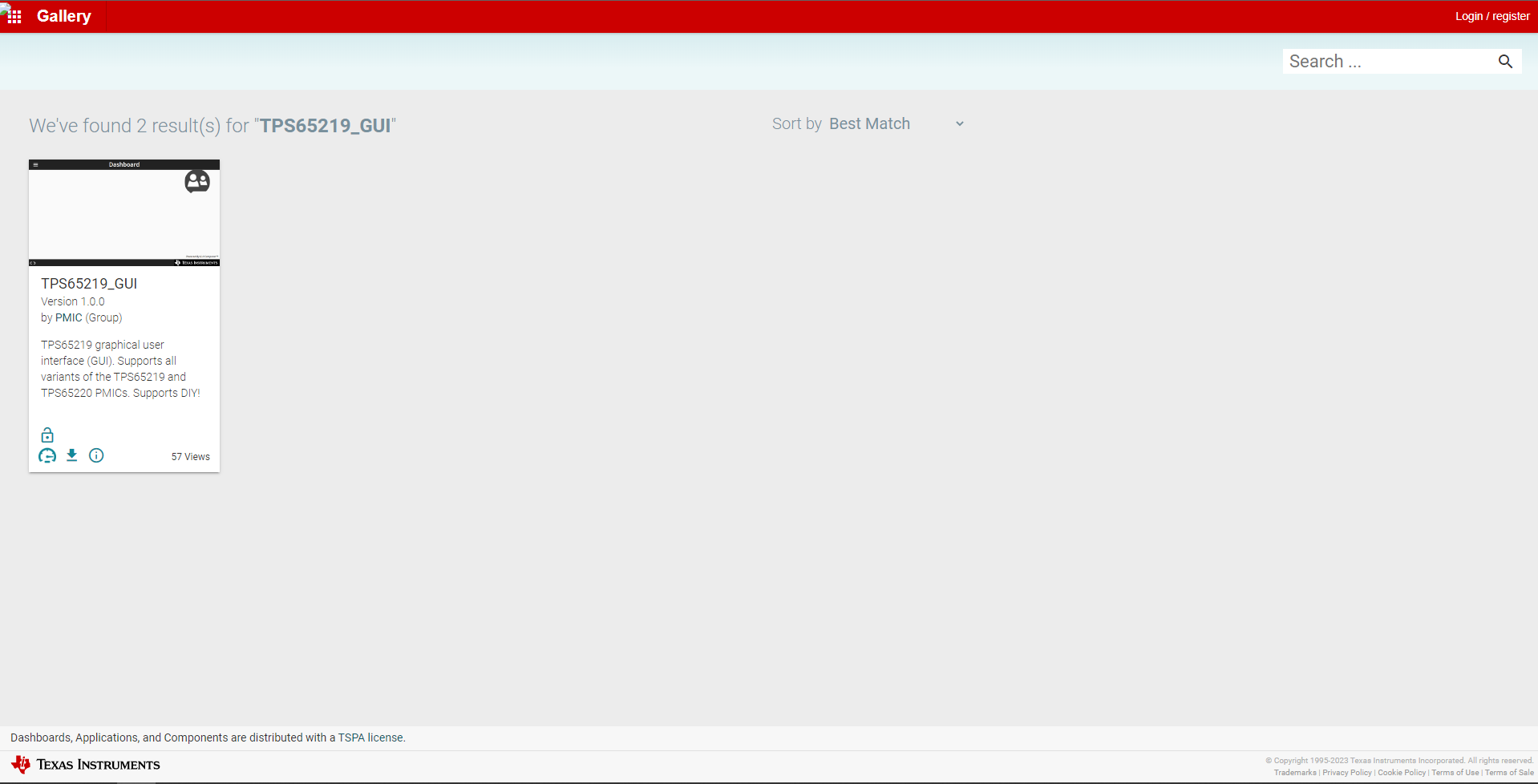Screen dimensions: 1538x784
Task: Open Login / register
Action: 1491,16
